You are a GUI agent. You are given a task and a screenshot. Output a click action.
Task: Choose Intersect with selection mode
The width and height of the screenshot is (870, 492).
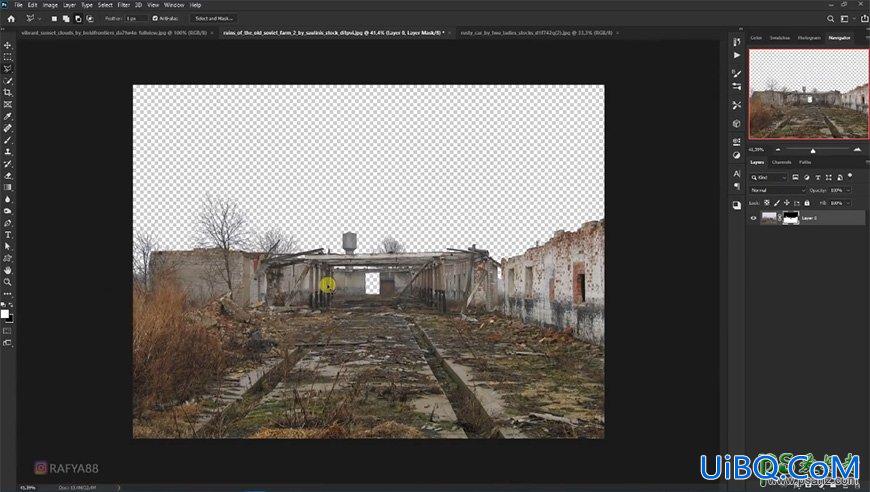(90, 18)
